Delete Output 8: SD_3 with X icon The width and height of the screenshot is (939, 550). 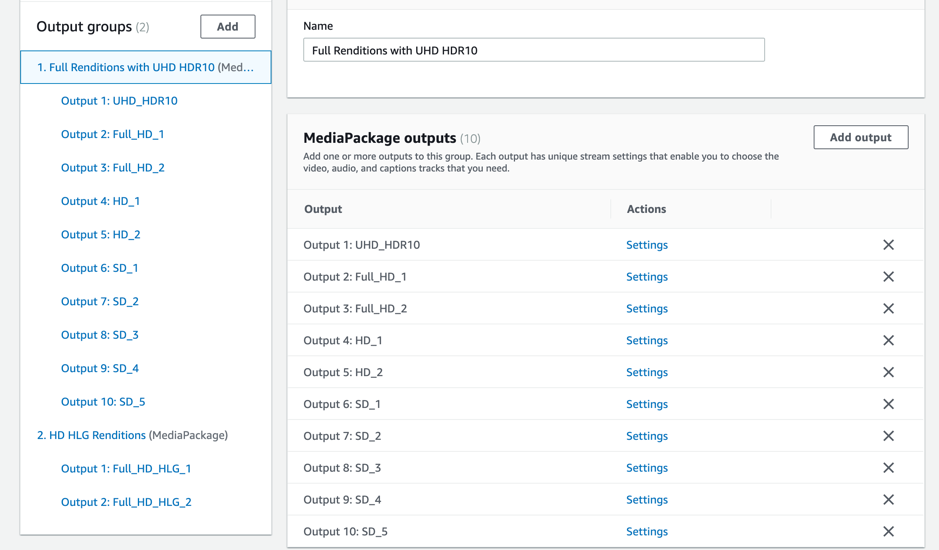888,468
